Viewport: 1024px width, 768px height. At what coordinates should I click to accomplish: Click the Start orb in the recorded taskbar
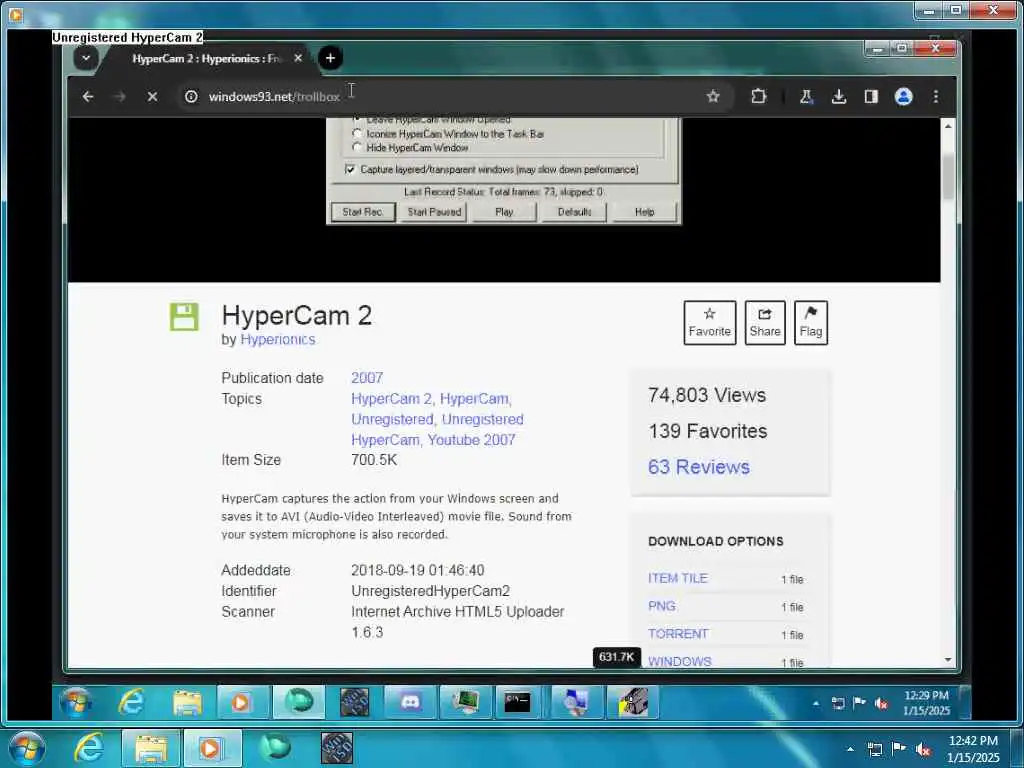click(76, 702)
